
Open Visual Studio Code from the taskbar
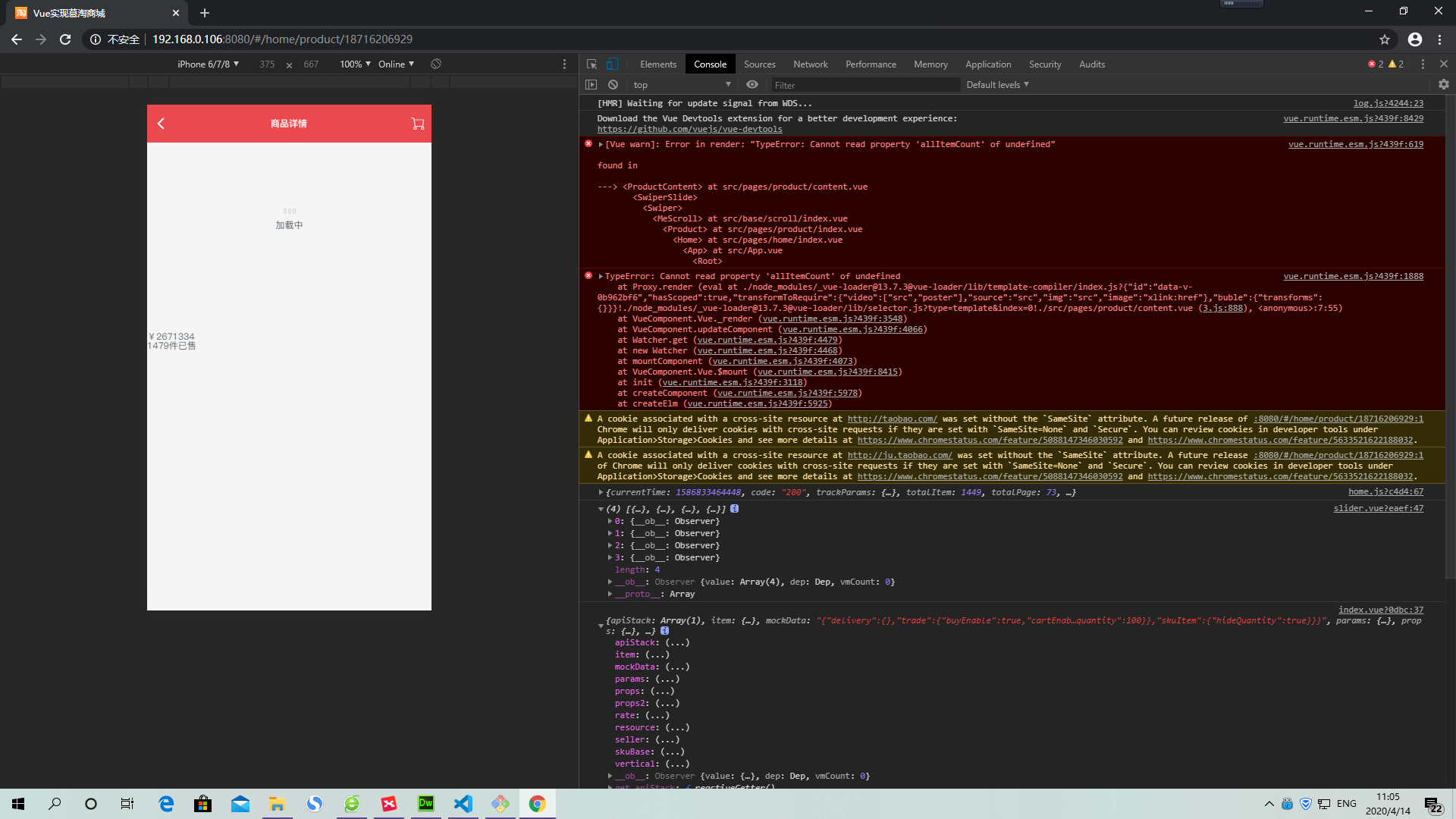(x=463, y=804)
